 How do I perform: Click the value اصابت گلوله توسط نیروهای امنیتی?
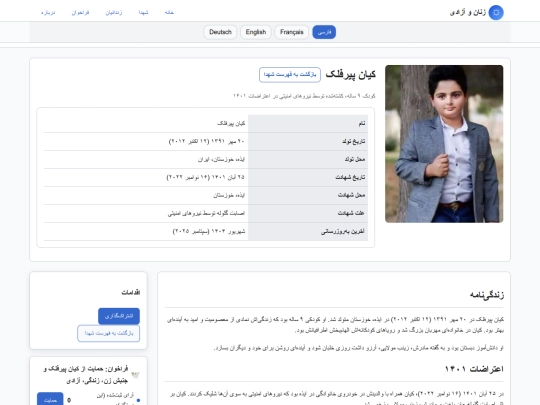pyautogui.click(x=206, y=213)
